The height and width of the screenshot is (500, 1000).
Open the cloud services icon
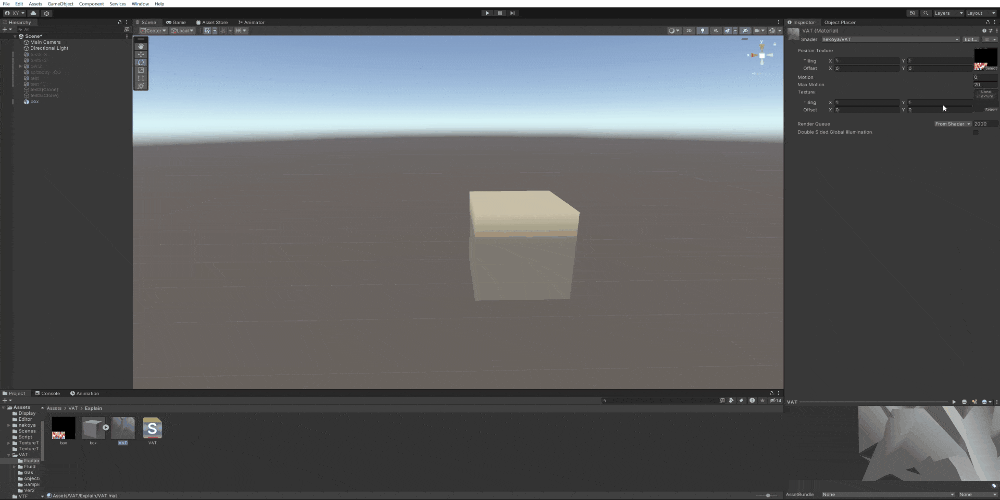click(33, 13)
